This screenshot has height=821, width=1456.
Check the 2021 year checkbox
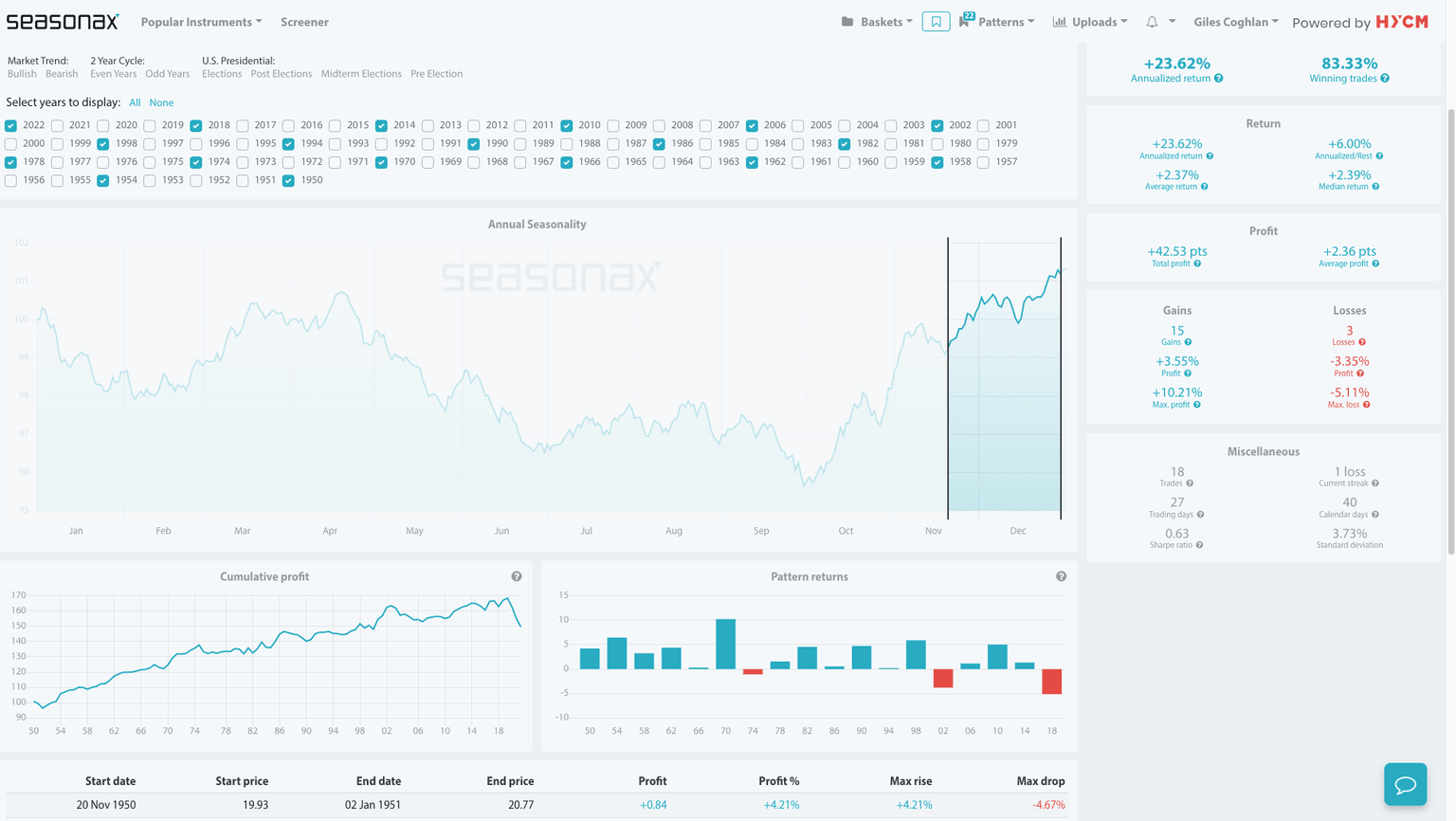[57, 125]
